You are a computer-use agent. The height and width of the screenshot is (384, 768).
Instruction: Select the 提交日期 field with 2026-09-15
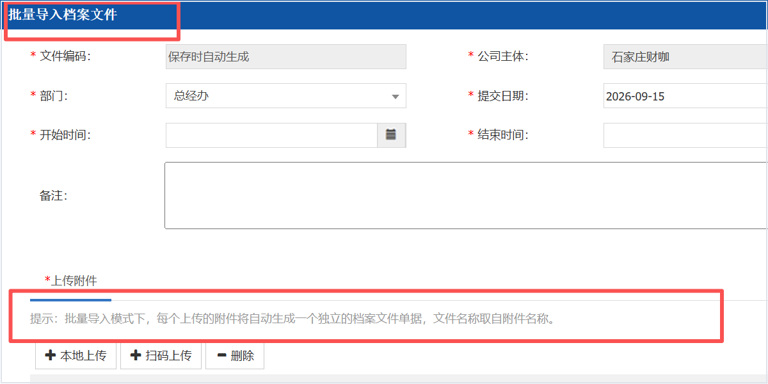(x=686, y=96)
